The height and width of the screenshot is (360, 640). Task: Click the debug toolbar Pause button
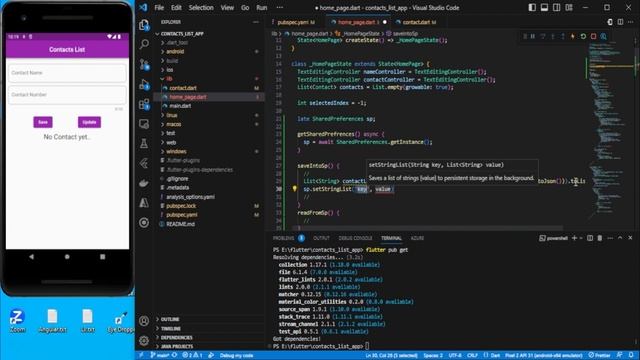(x=533, y=36)
